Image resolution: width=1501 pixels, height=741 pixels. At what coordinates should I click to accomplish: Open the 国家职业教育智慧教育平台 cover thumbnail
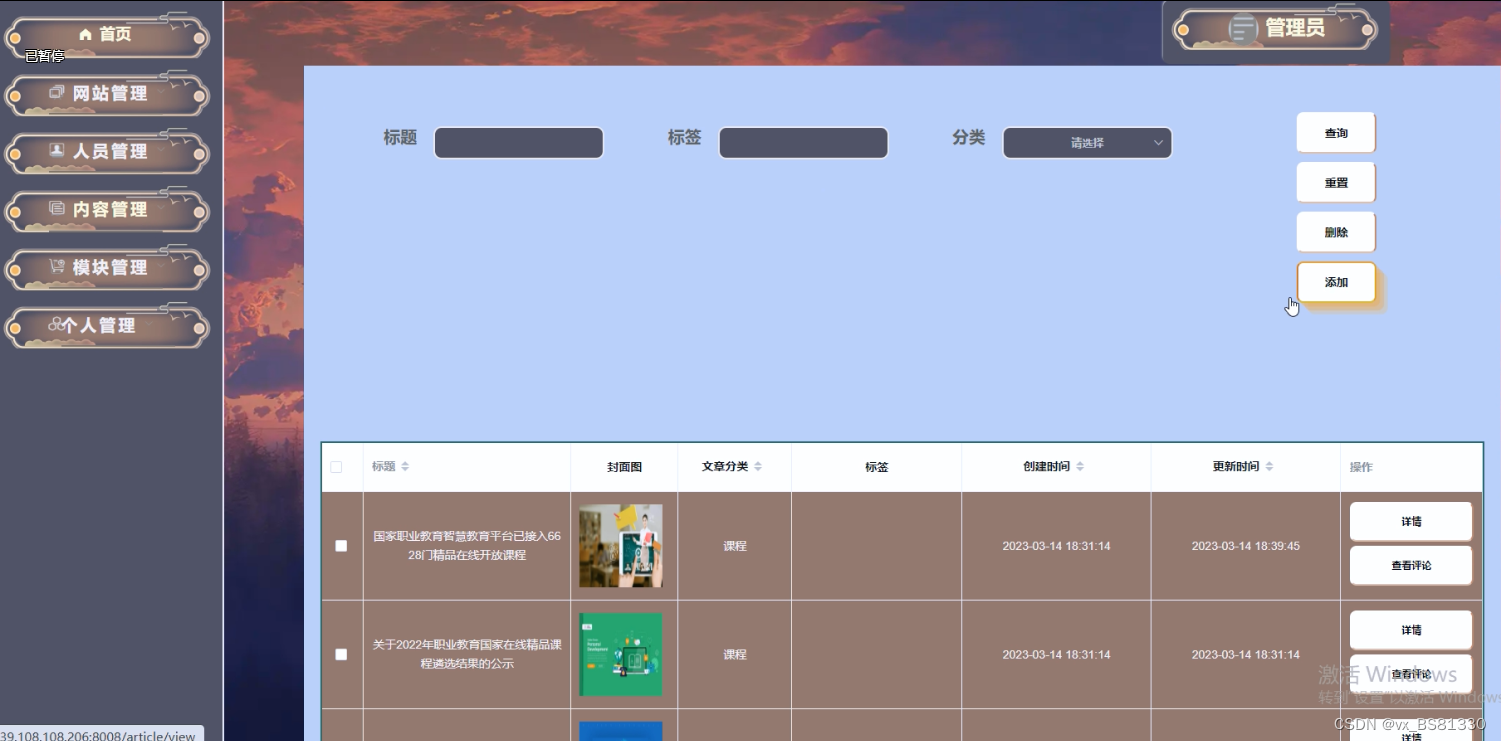[x=620, y=546]
